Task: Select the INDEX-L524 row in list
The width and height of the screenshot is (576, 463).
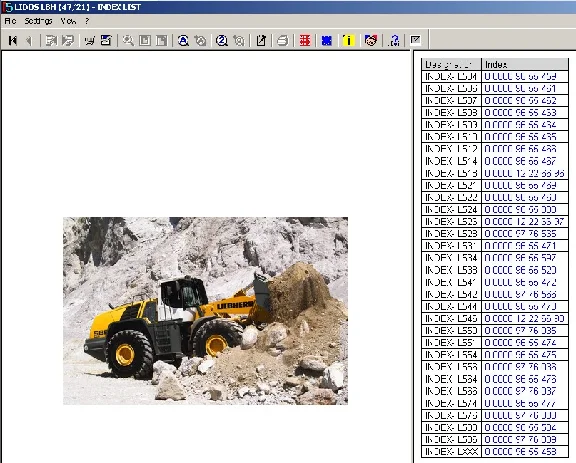Action: (x=494, y=209)
